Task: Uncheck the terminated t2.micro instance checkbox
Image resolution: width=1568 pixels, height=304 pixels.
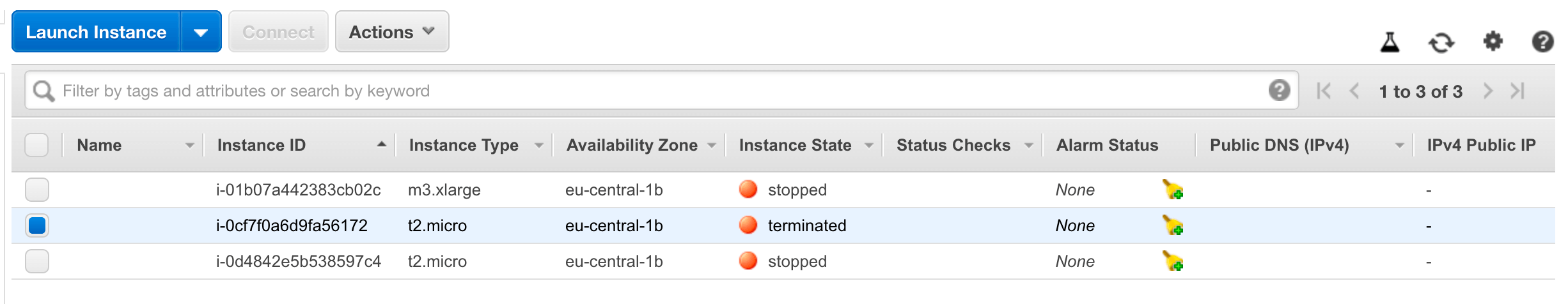Action: point(36,225)
